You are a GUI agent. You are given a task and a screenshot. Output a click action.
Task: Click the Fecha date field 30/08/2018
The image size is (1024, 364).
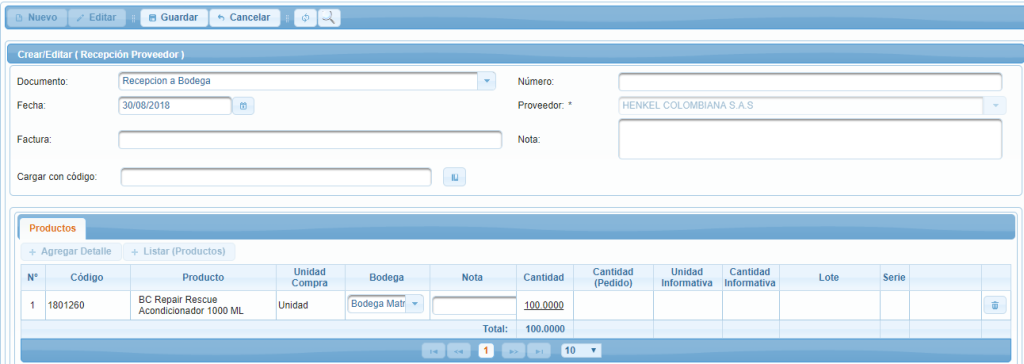175,105
